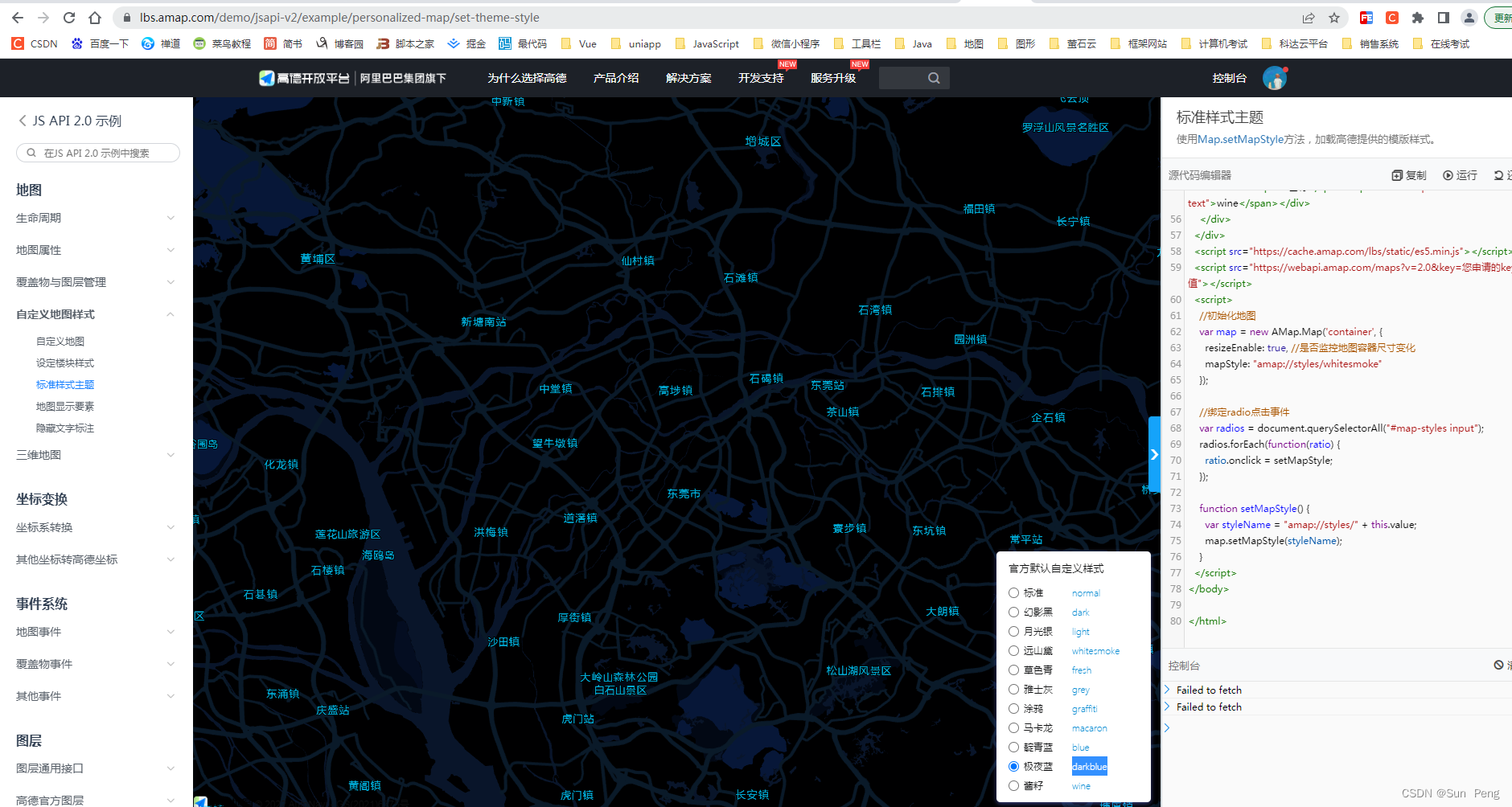Expand the 覆盖物事件 section
The width and height of the screenshot is (1512, 807).
pyautogui.click(x=97, y=664)
